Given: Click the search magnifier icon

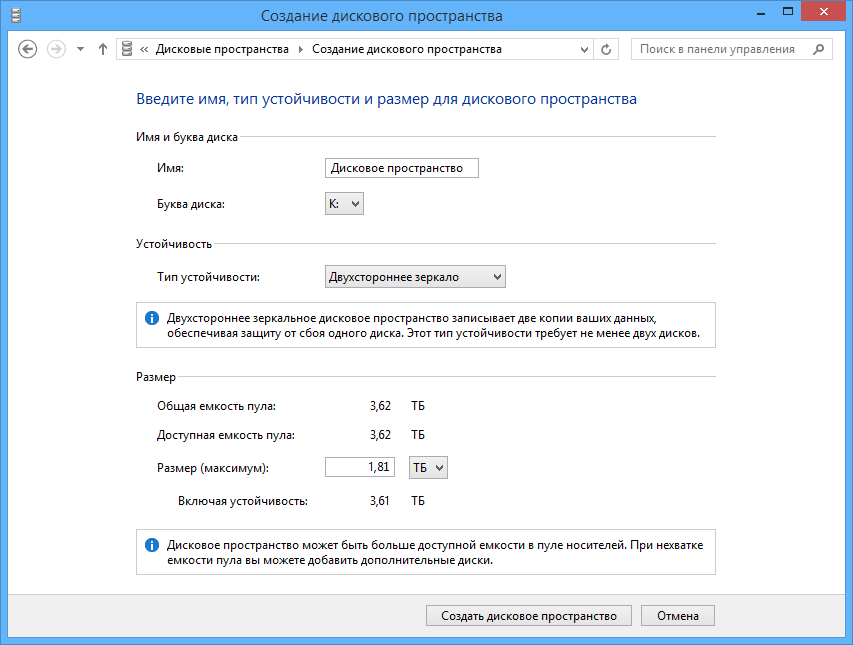Looking at the screenshot, I should [x=817, y=48].
